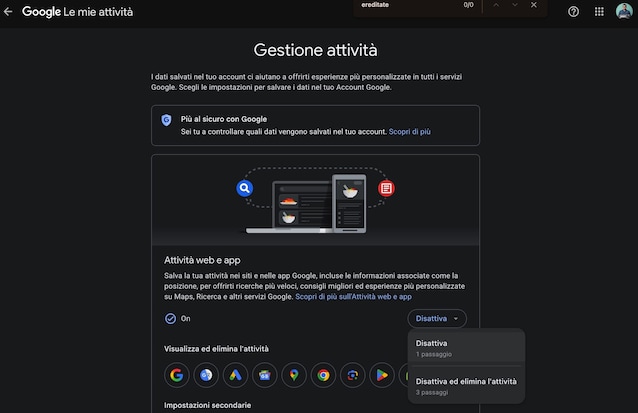View Google Translate activity icon
Viewport: 638px width, 413px height.
206,375
